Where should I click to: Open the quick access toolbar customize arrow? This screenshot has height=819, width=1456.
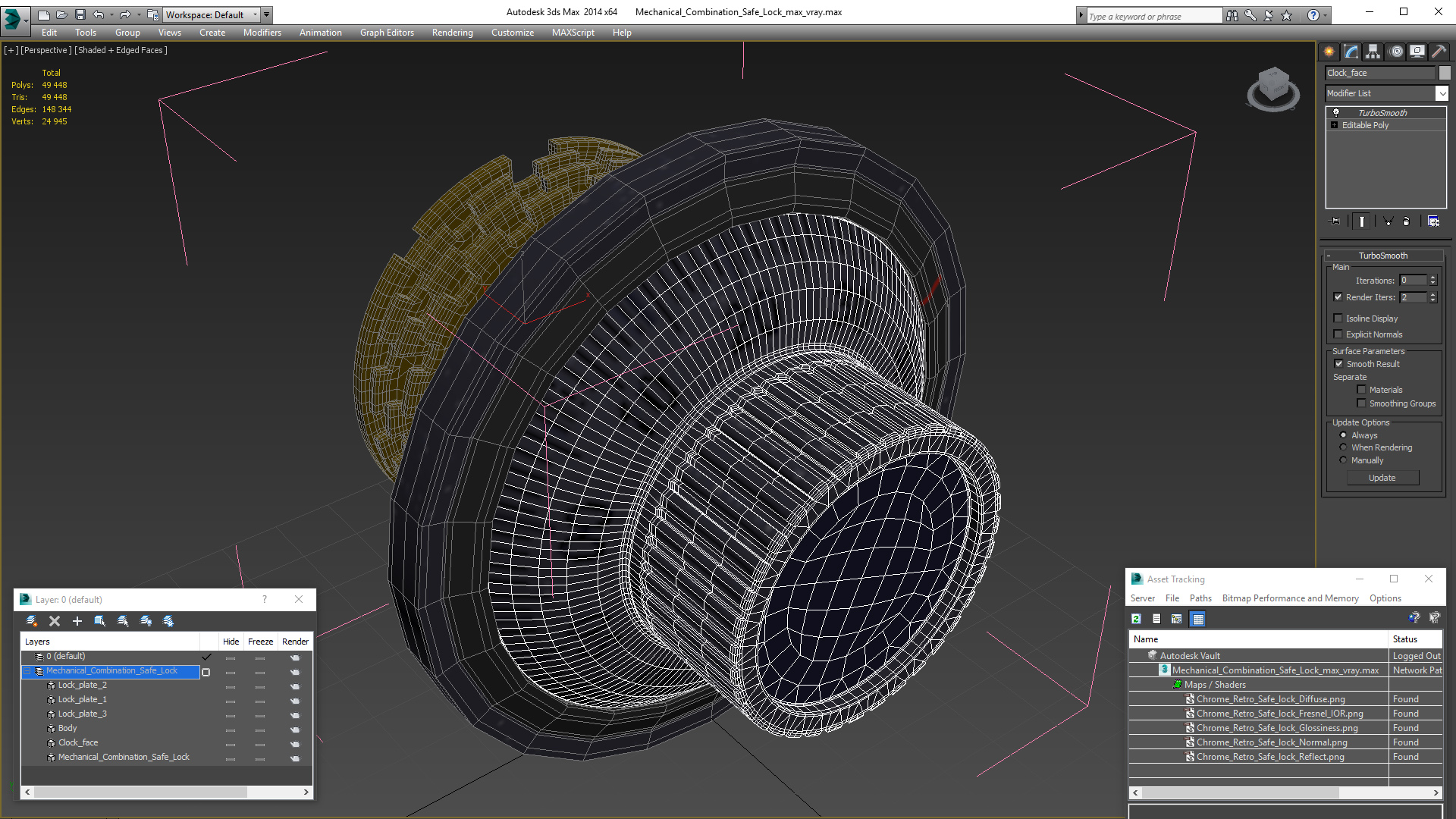click(x=267, y=14)
